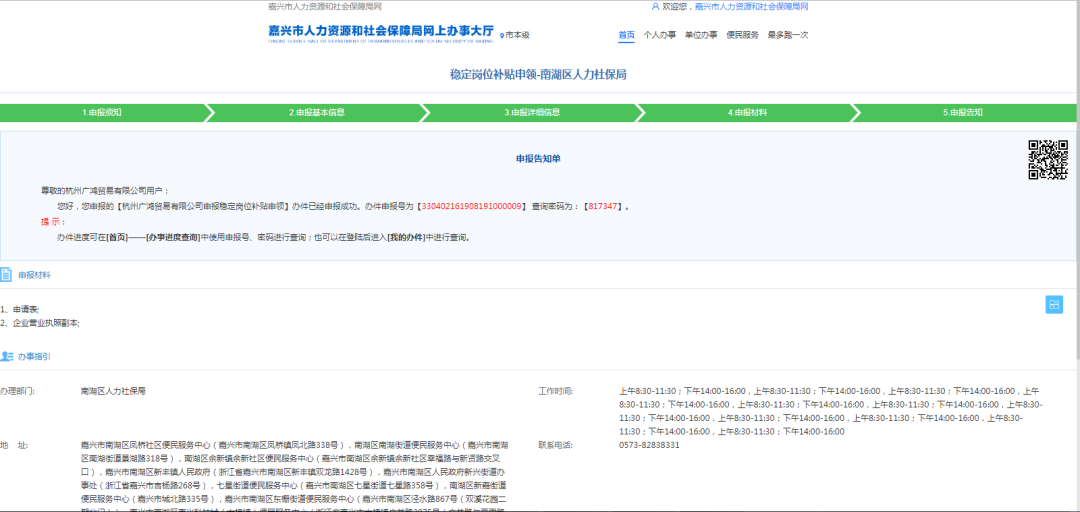The image size is (1080, 512).
Task: Jump to step 3.申报详细信息
Action: tap(532, 113)
